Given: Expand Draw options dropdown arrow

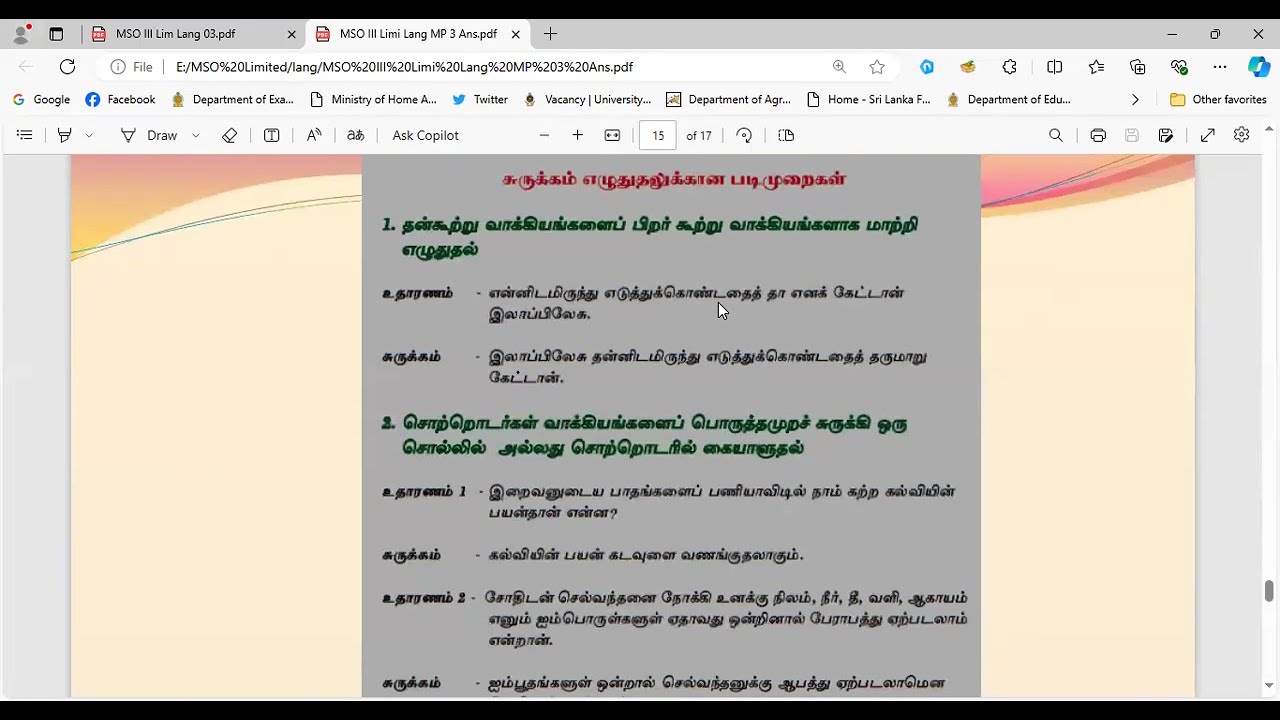Looking at the screenshot, I should point(195,135).
